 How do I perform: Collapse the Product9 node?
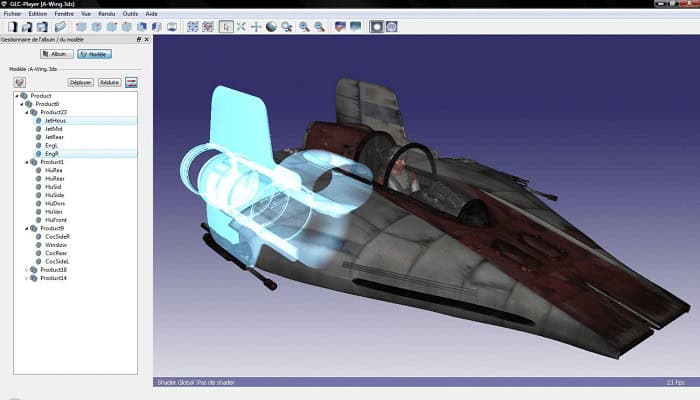click(27, 229)
